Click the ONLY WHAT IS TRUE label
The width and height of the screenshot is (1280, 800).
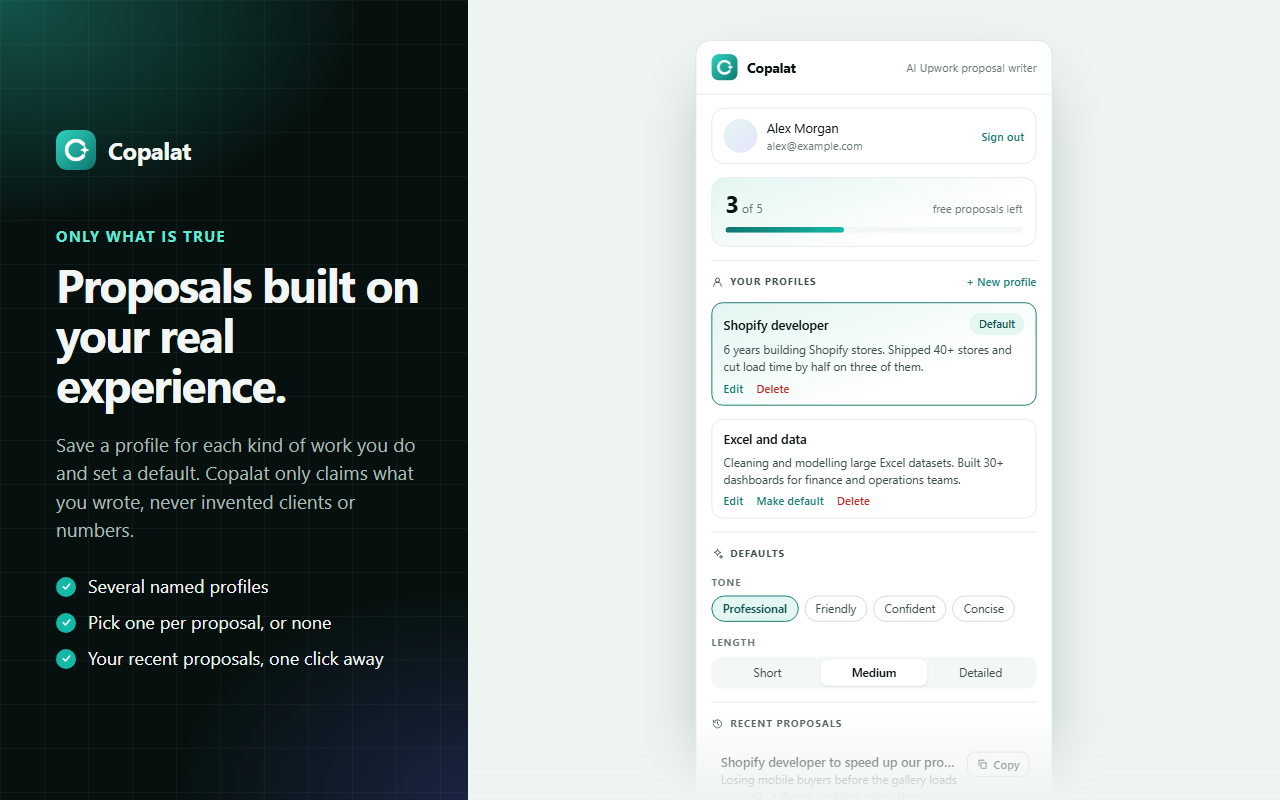[x=141, y=237]
